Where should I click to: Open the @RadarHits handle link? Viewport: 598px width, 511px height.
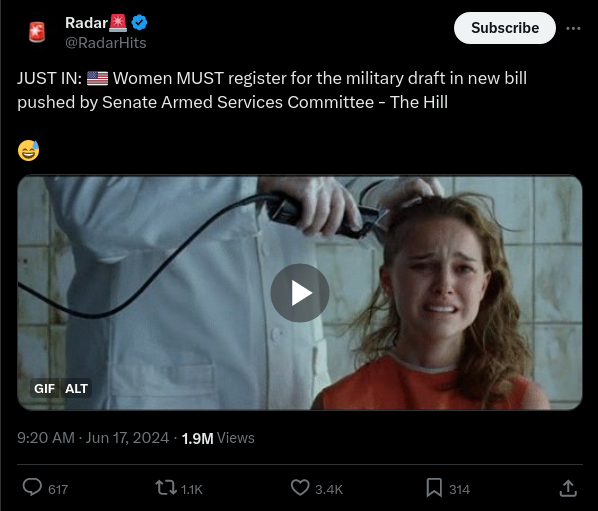pos(106,43)
